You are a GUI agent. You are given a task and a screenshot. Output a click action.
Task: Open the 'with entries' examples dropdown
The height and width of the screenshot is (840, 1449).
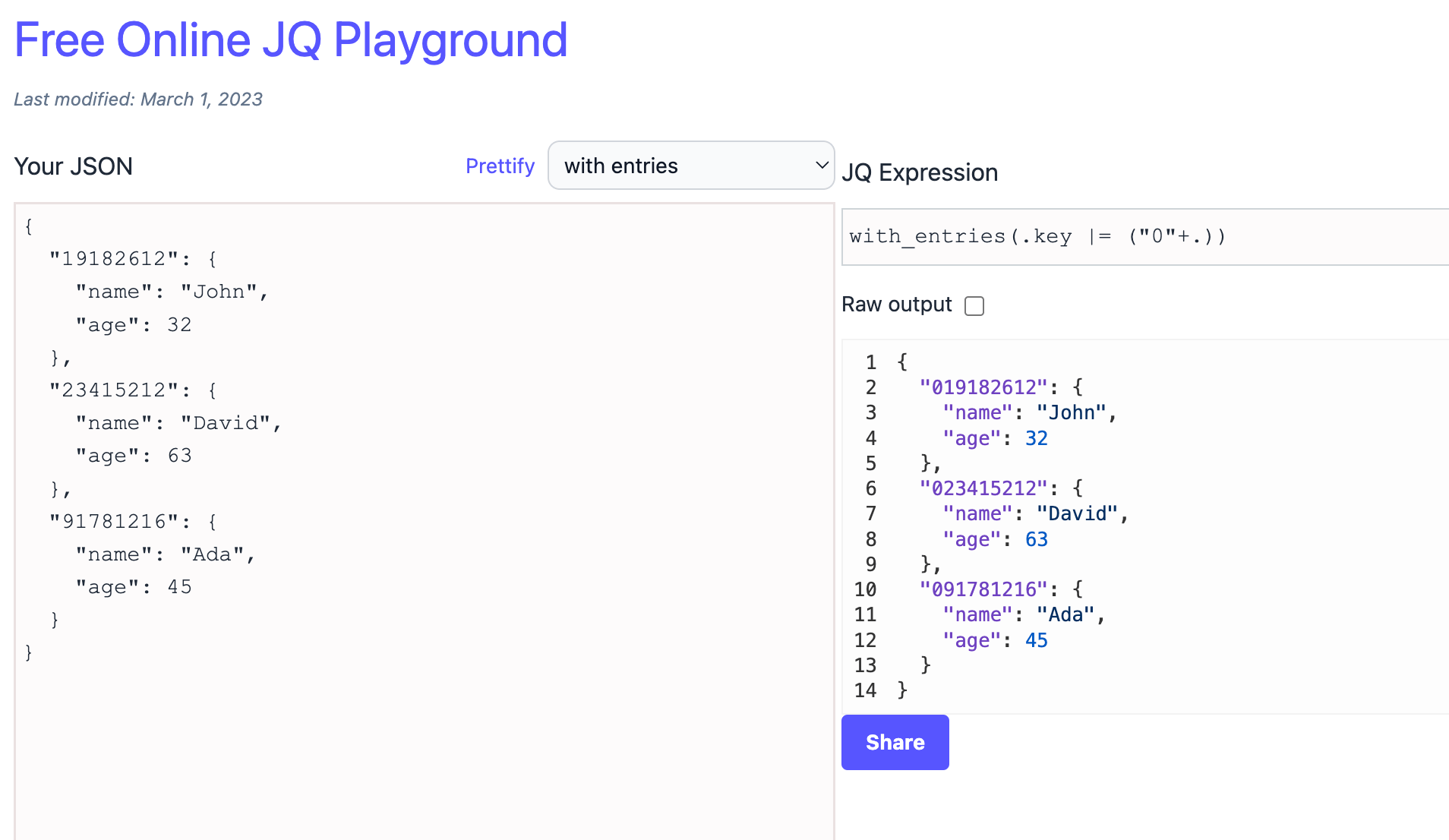[691, 166]
